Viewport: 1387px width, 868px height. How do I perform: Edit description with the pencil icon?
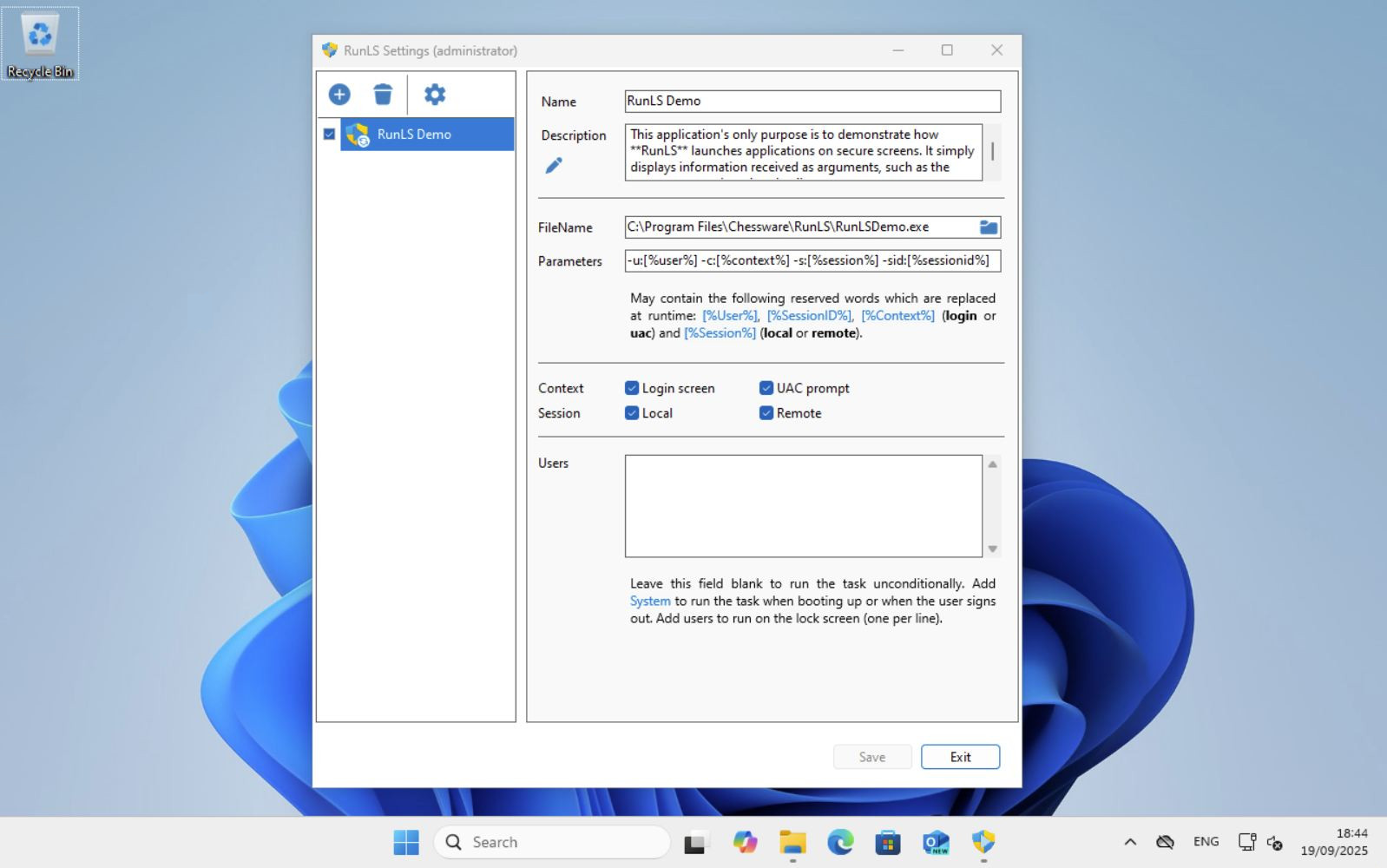pos(554,165)
